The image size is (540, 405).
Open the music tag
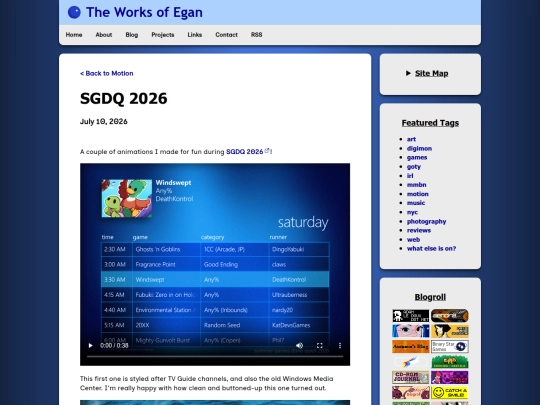click(416, 203)
